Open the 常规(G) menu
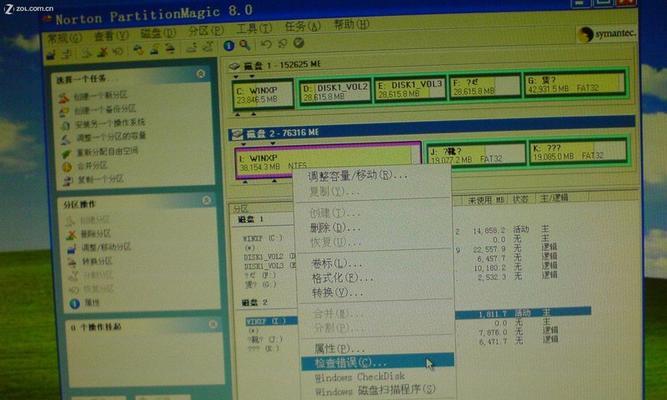 pyautogui.click(x=64, y=39)
